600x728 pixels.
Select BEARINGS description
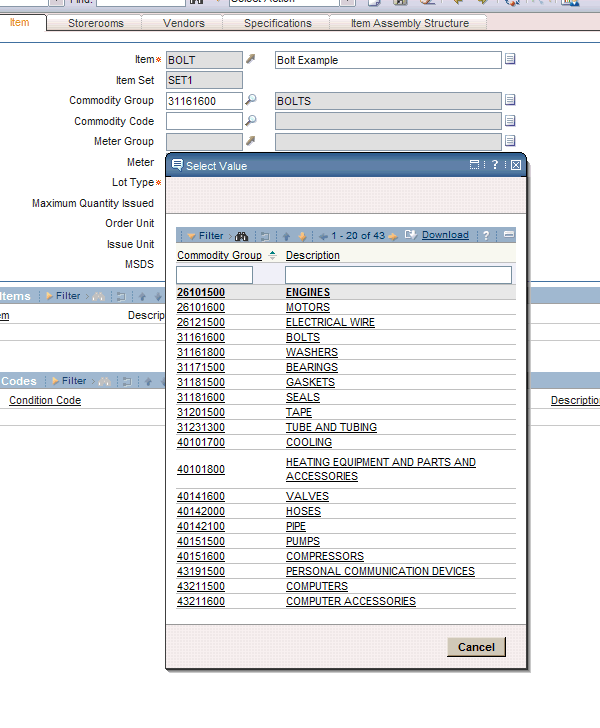pyautogui.click(x=312, y=367)
